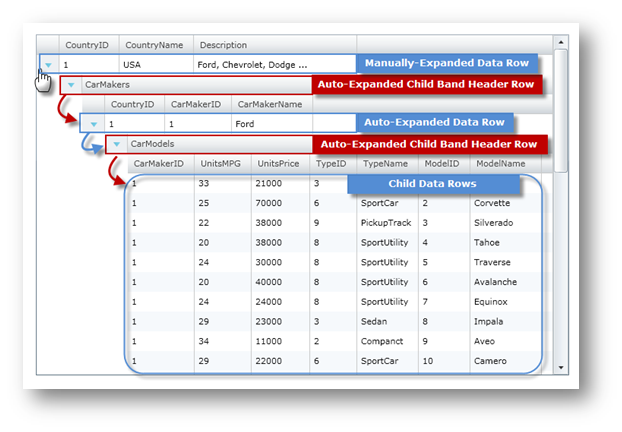The image size is (622, 432).
Task: Click the UnitsMPG column header
Action: (222, 163)
